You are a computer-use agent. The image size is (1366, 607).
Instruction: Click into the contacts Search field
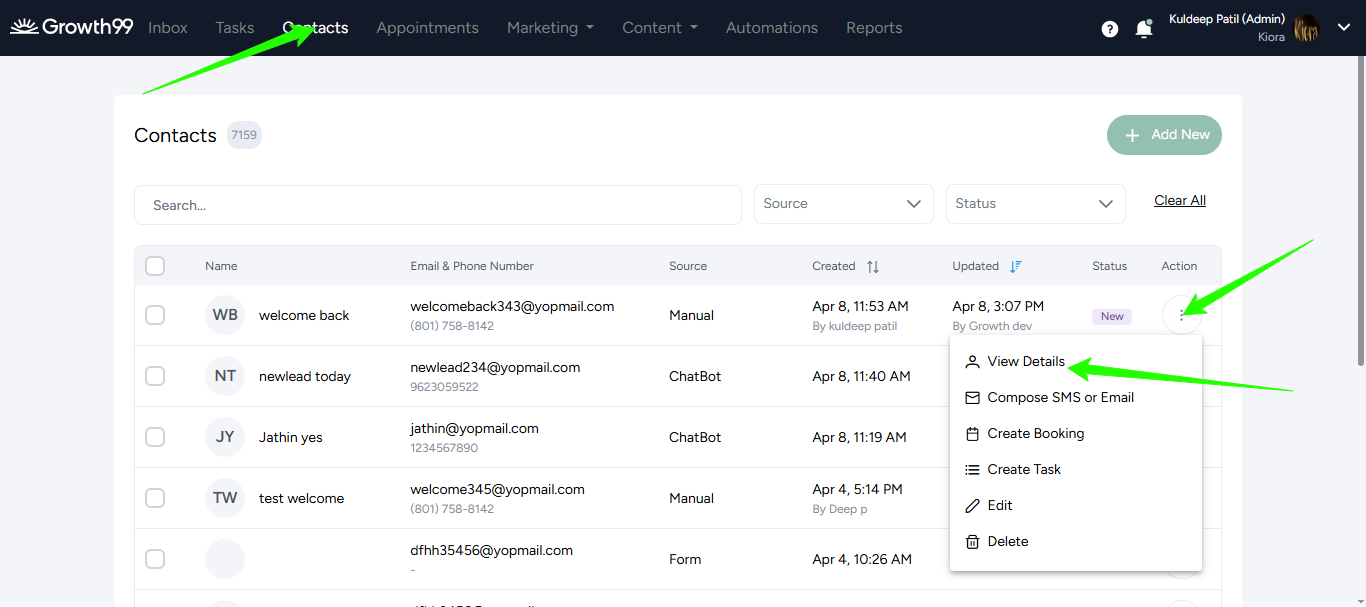tap(438, 205)
